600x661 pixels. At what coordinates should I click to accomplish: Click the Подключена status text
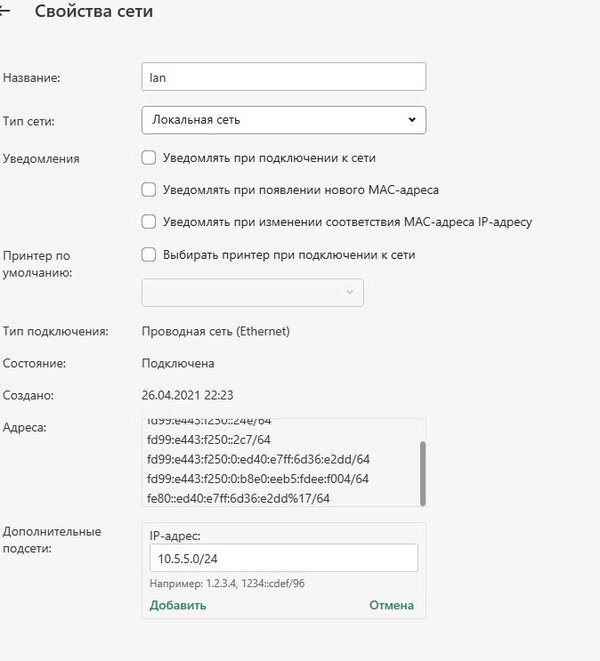coord(180,363)
